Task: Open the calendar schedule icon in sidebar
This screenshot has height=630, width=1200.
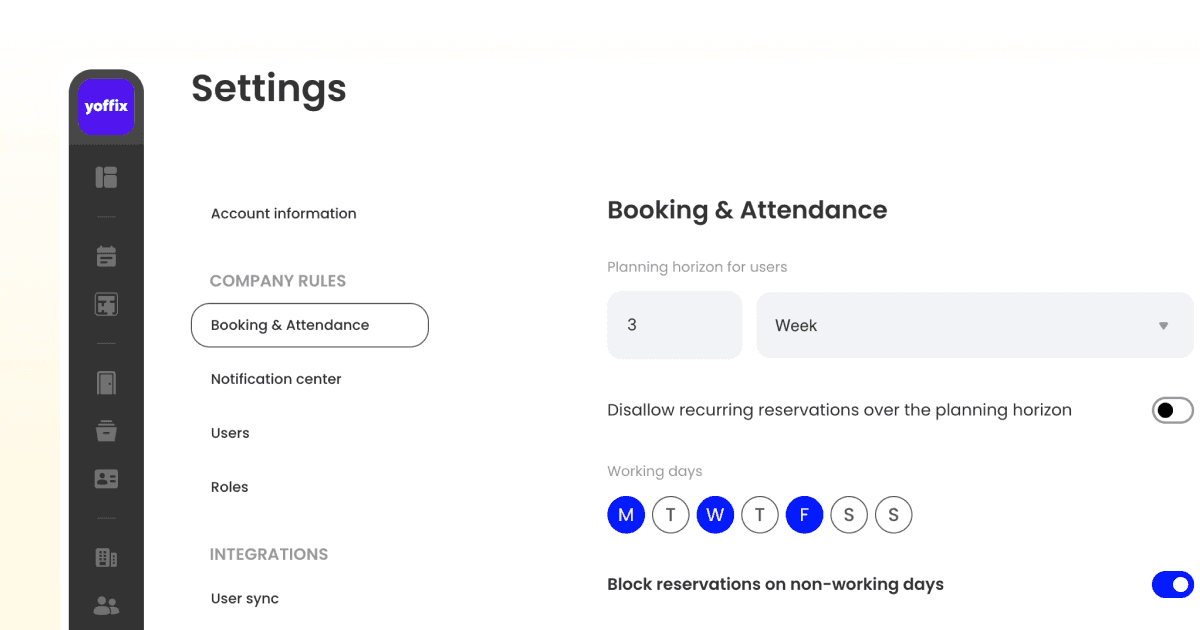Action: (x=105, y=255)
